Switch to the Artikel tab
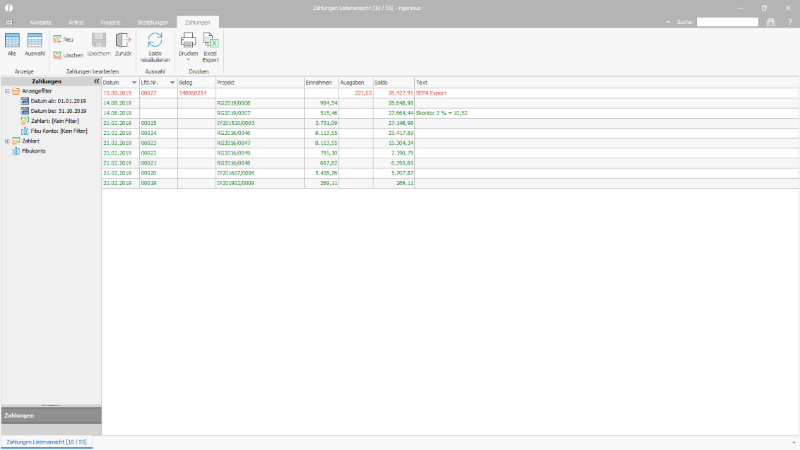The width and height of the screenshot is (800, 450). tap(76, 22)
